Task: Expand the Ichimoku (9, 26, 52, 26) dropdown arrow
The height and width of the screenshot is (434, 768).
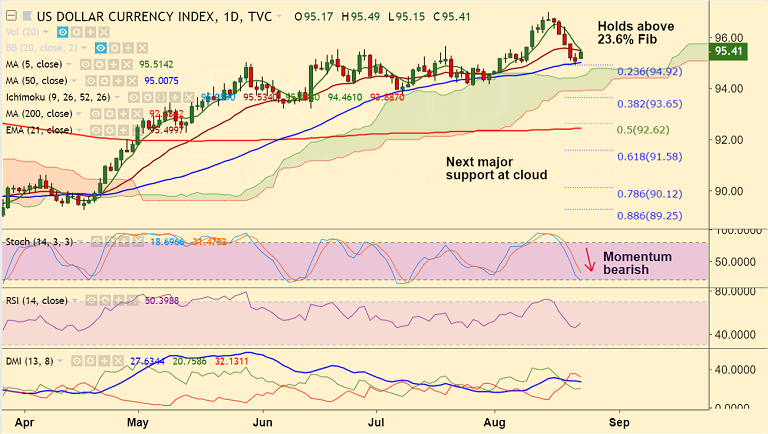Action: (117, 97)
